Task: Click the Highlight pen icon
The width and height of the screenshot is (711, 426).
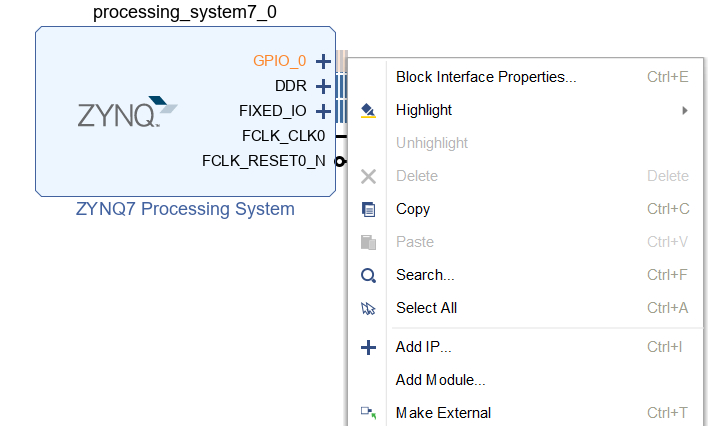Action: click(x=368, y=110)
